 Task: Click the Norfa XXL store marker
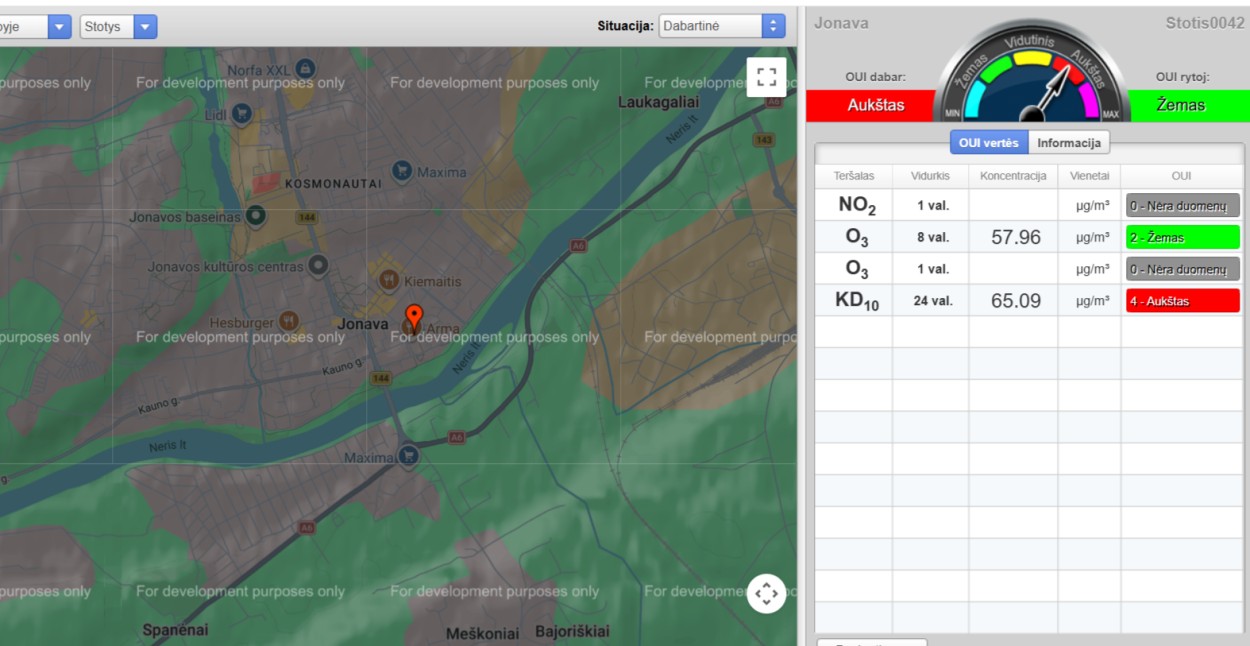(x=306, y=69)
